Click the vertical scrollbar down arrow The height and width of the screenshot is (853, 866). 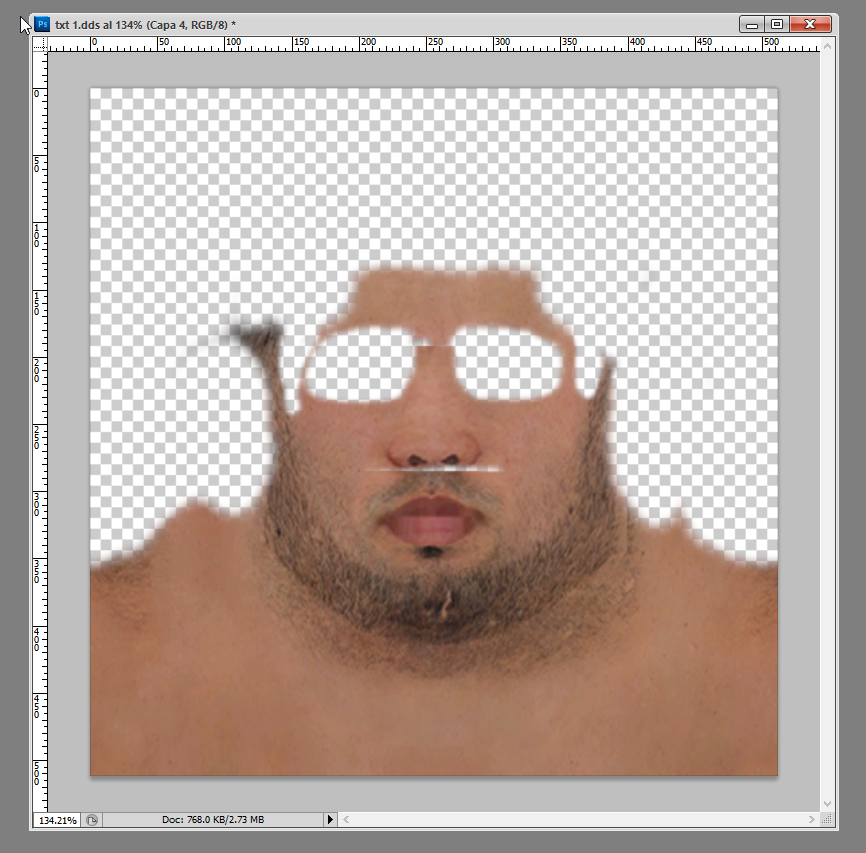[x=827, y=804]
